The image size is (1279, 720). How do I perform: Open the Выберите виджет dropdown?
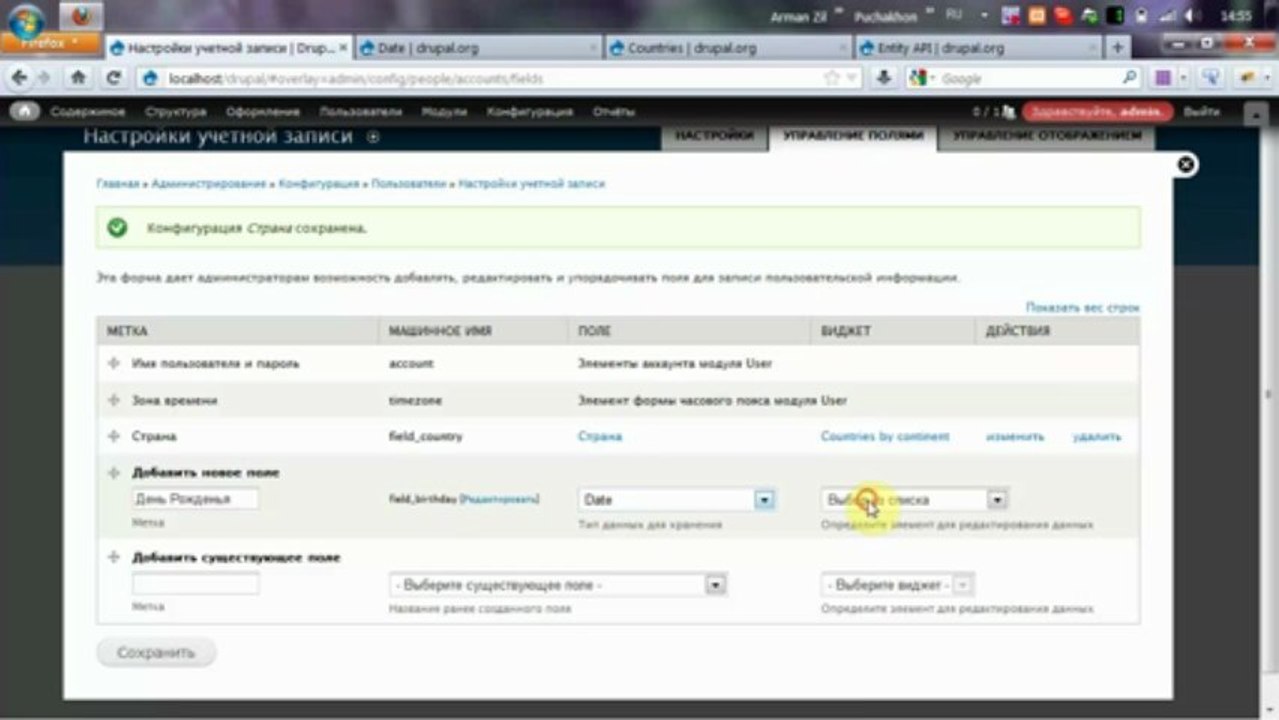(897, 585)
